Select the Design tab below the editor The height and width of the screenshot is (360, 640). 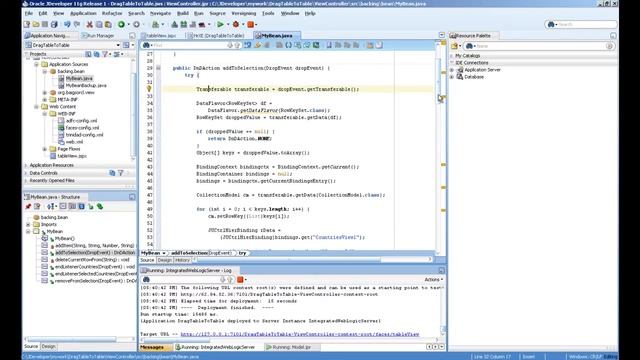pyautogui.click(x=164, y=260)
